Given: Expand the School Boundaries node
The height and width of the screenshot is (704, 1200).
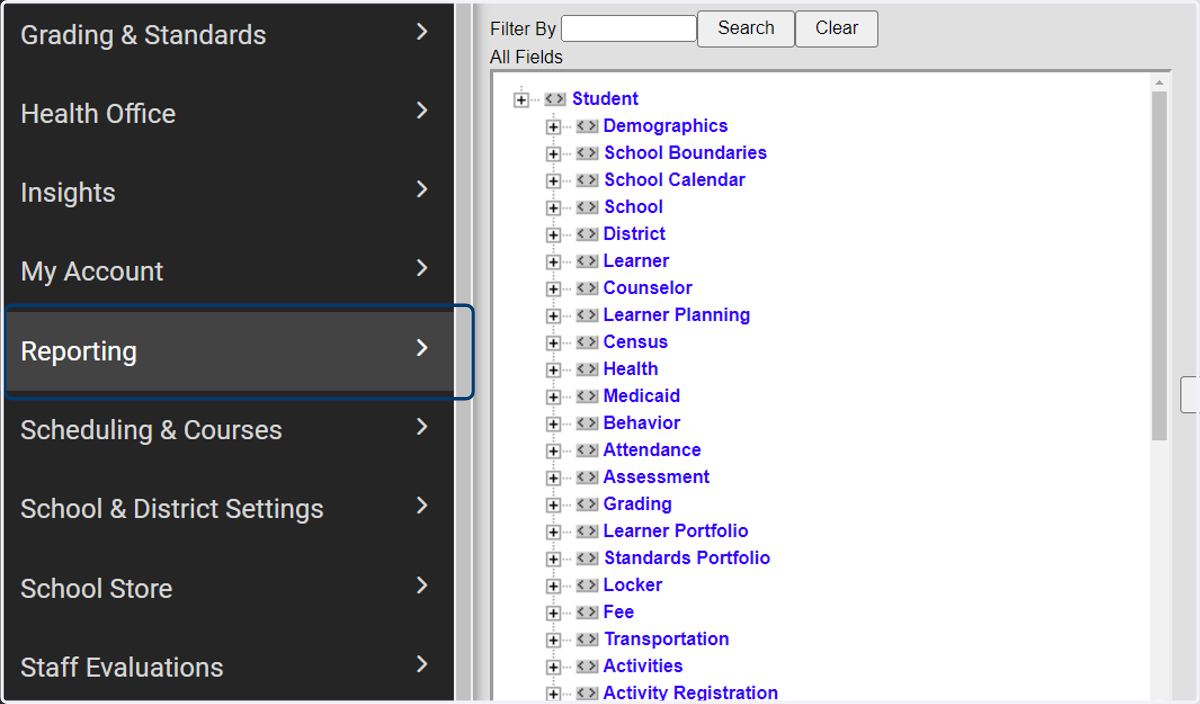Looking at the screenshot, I should 553,154.
